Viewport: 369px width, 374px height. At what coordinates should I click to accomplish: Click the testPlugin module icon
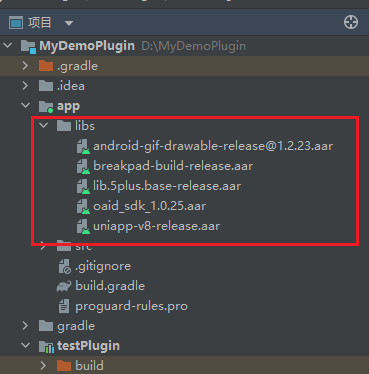pos(46,347)
